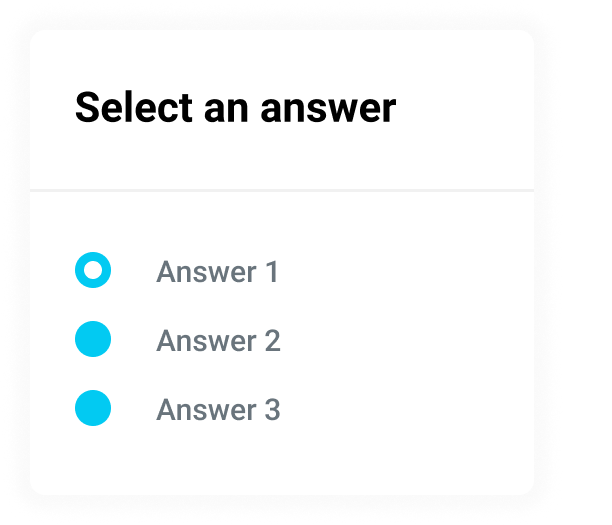The height and width of the screenshot is (525, 612).
Task: Choose the Answer 2 radio button
Action: coord(93,339)
